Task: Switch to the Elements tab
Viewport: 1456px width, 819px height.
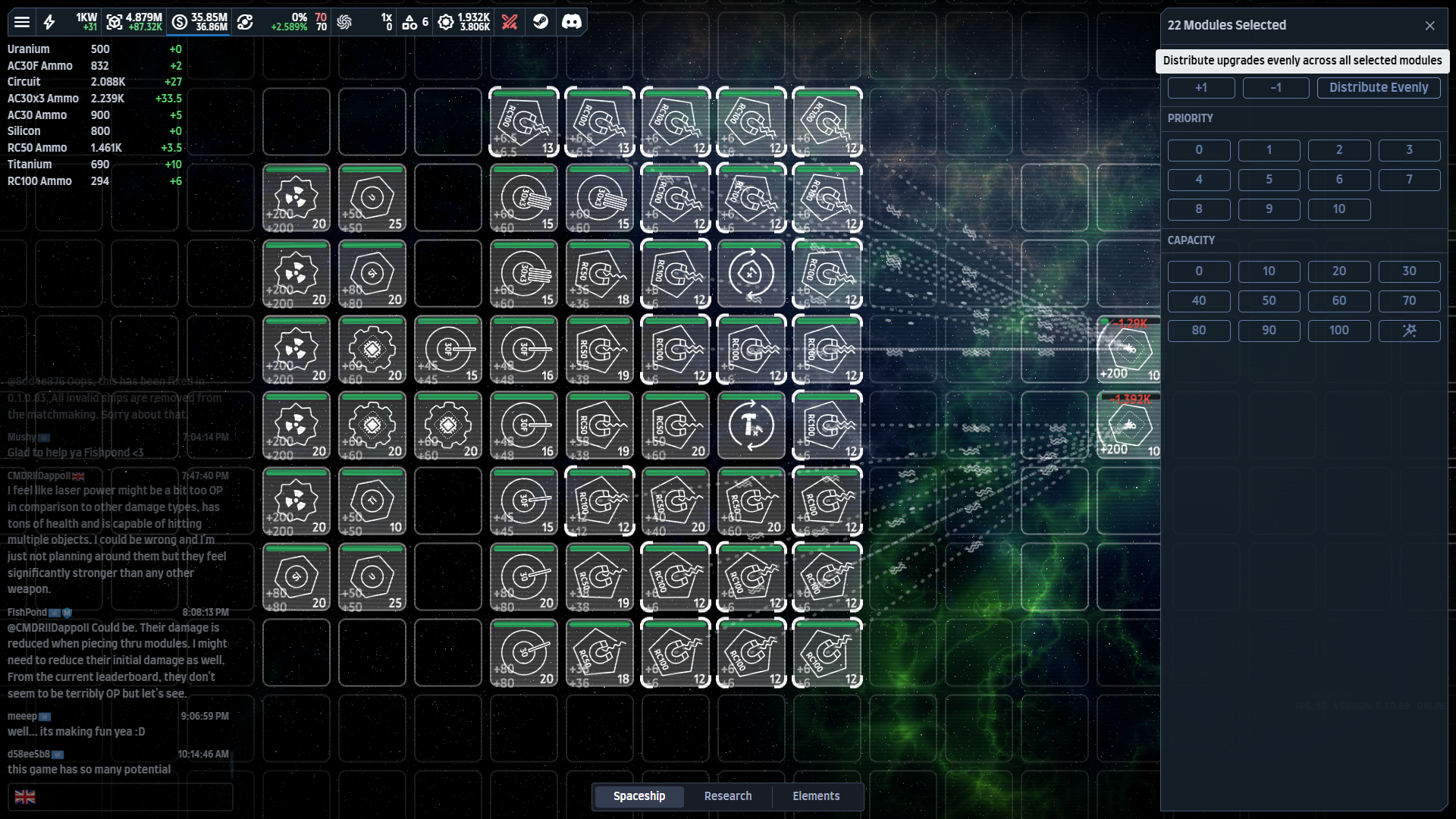Action: pyautogui.click(x=816, y=796)
